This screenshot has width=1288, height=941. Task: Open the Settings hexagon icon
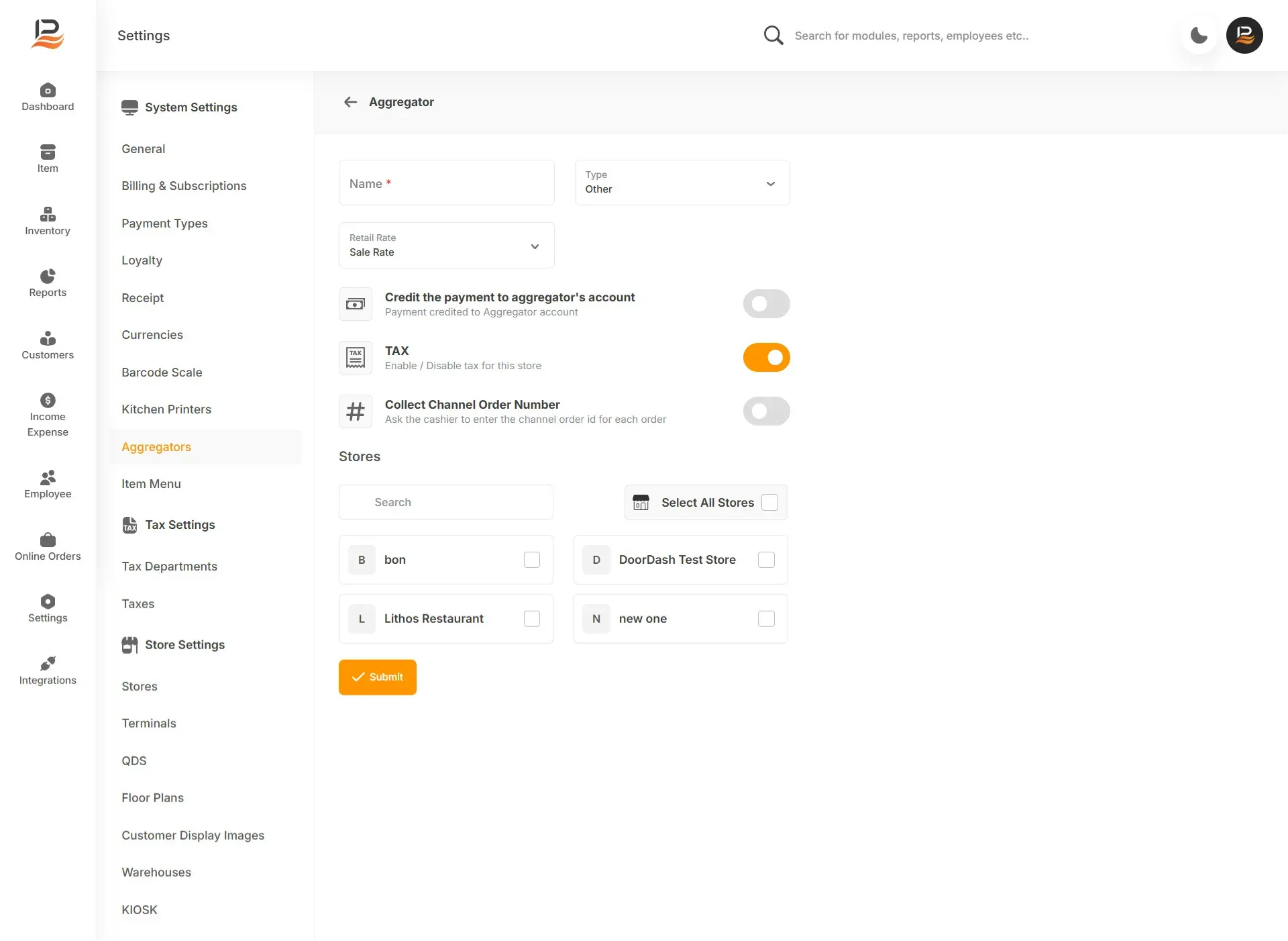(48, 602)
